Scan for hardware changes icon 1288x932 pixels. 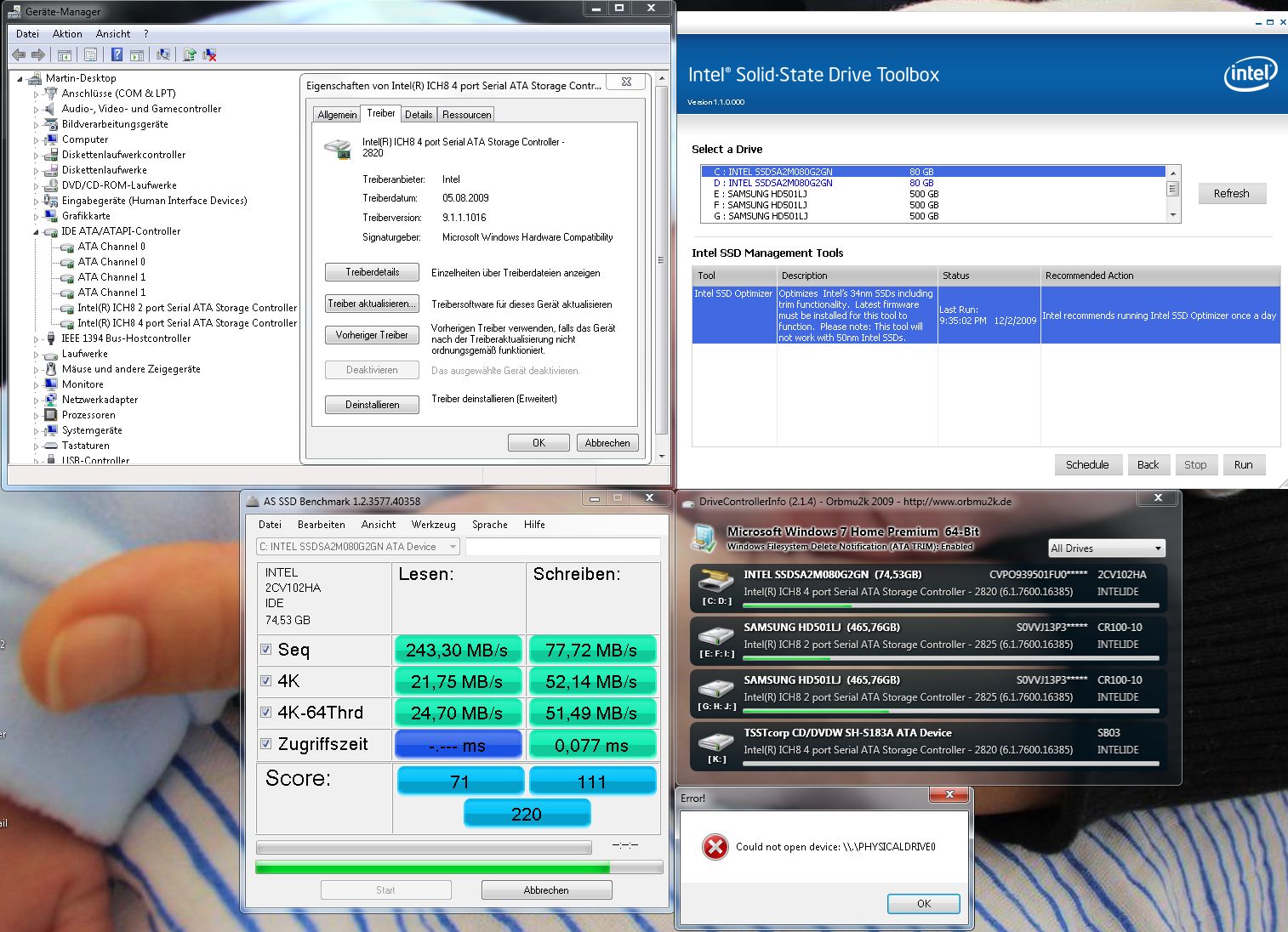coord(163,54)
